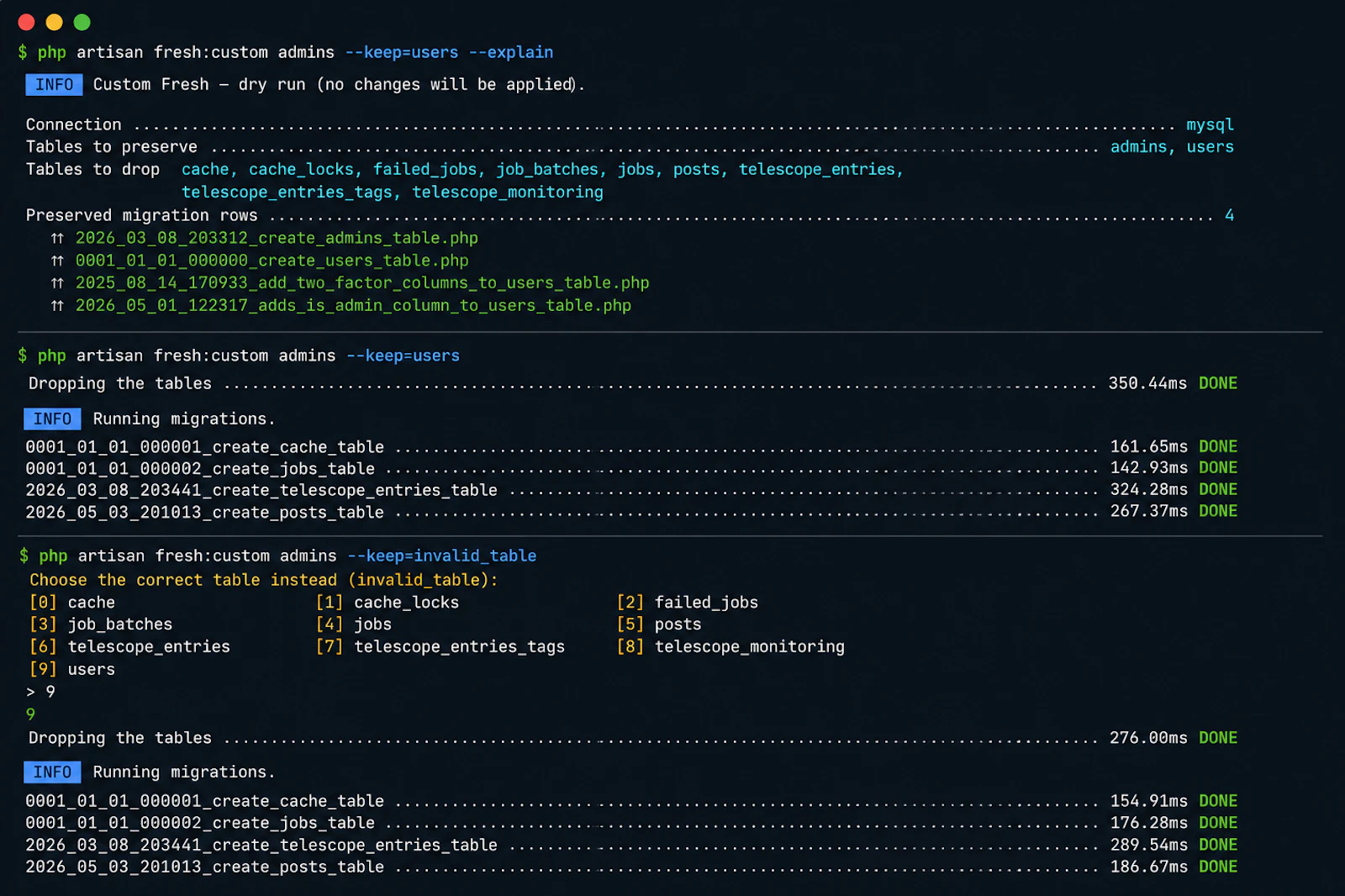The width and height of the screenshot is (1345, 896).
Task: Click DONE next to 186.67ms
Action: 1218,867
